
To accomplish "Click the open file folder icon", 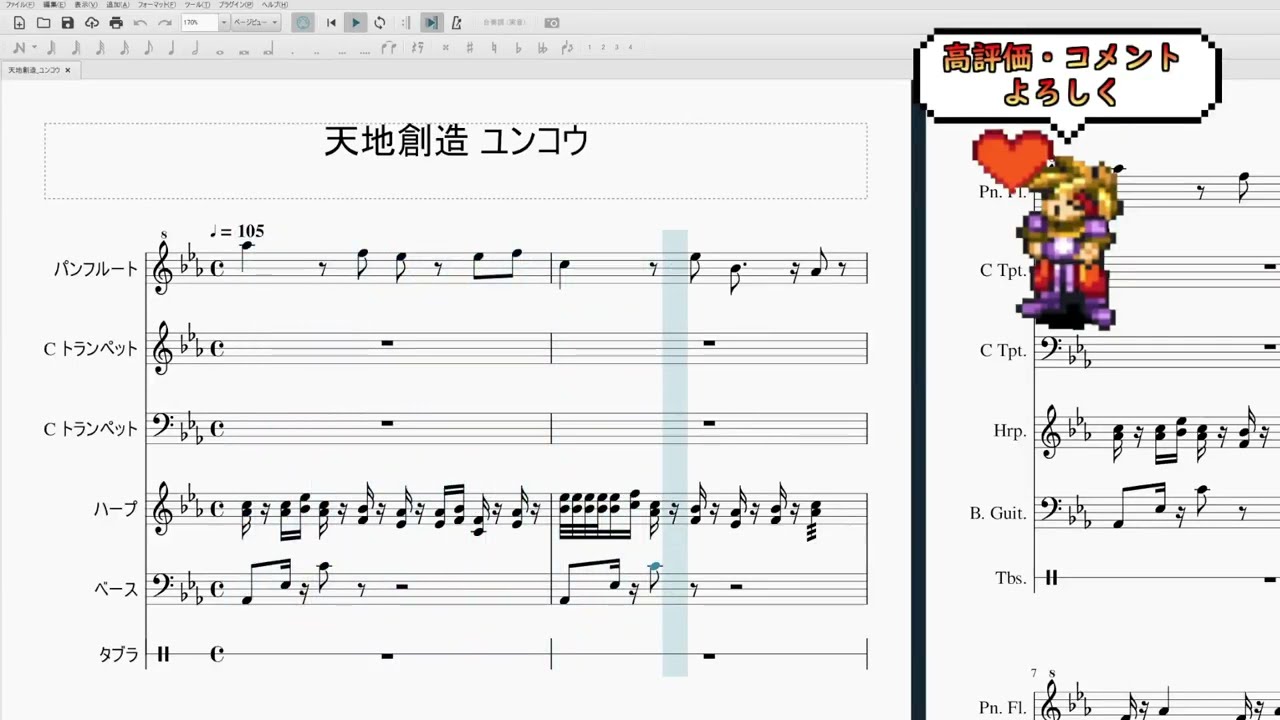I will click(x=43, y=23).
